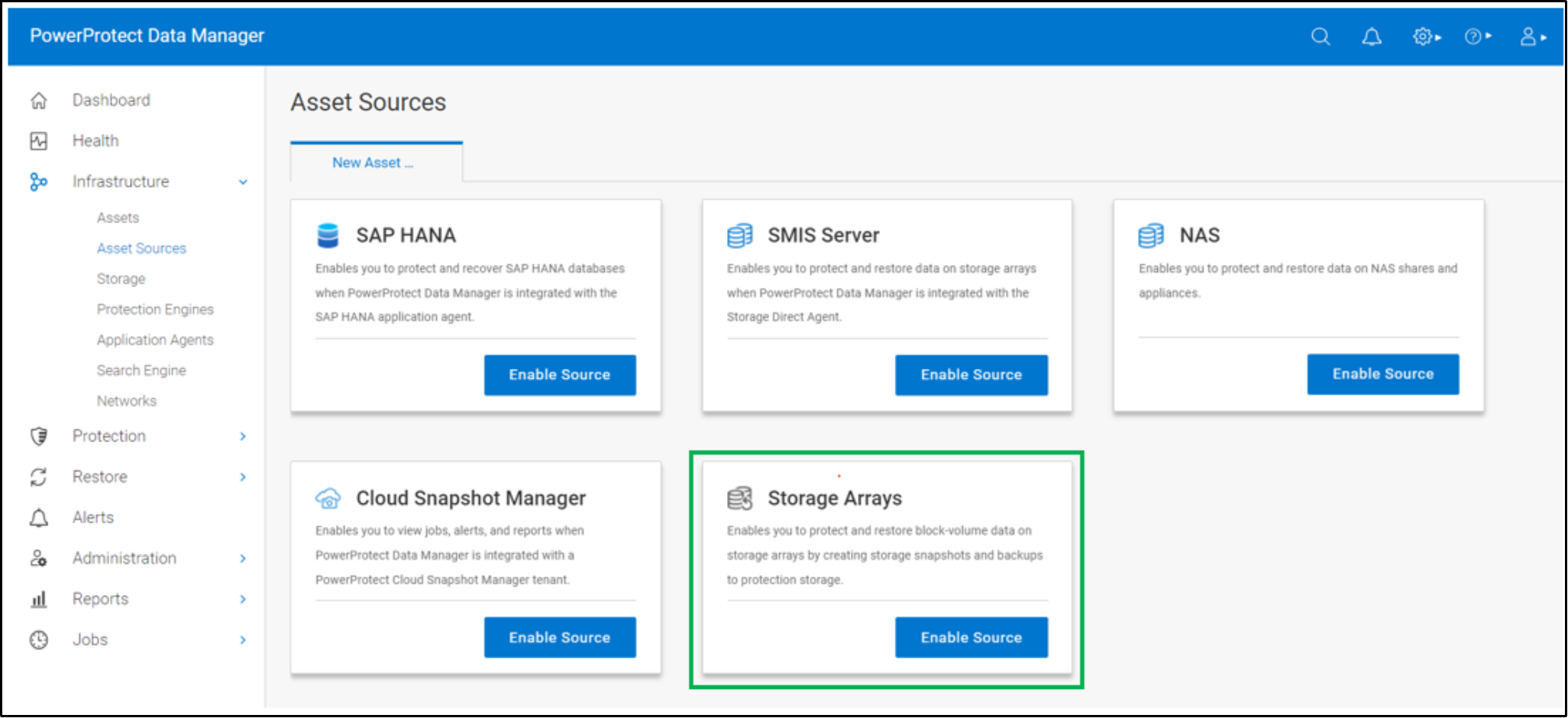Image resolution: width=1568 pixels, height=718 pixels.
Task: Click the Alerts bell icon in sidebar
Action: click(x=39, y=518)
